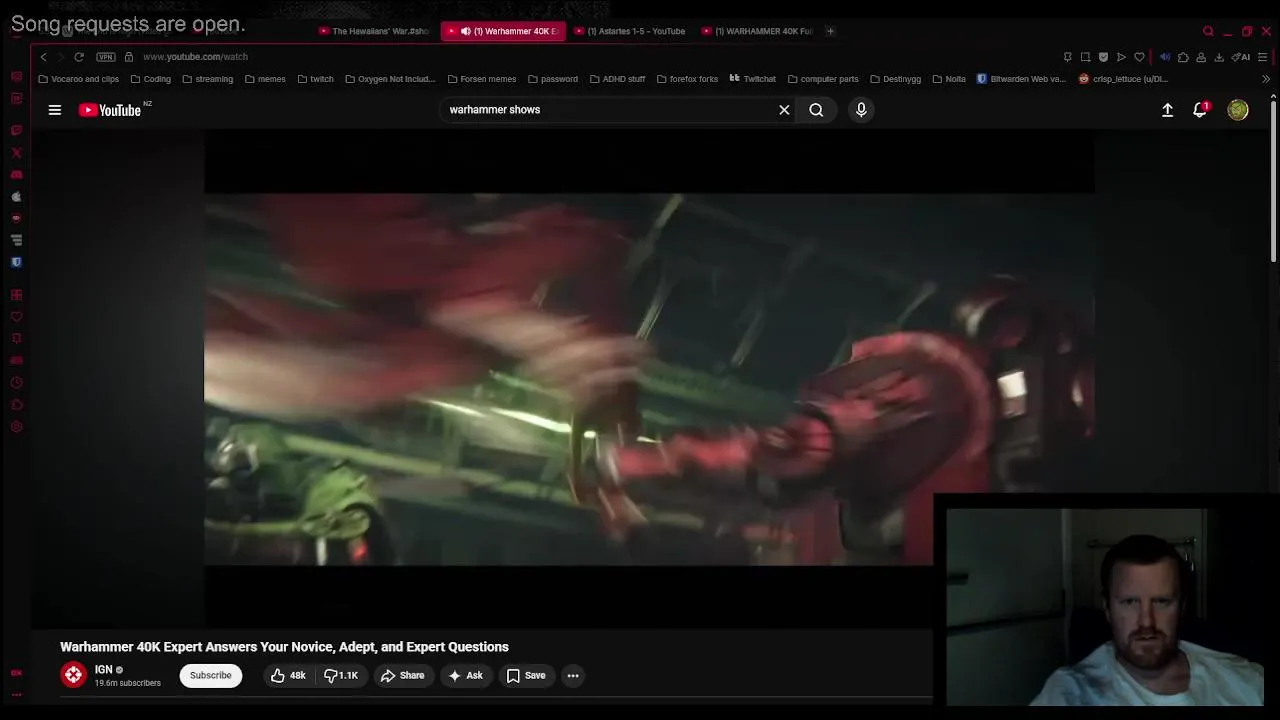
Task: Open the Discord icon in browser sidebar
Action: click(x=16, y=175)
